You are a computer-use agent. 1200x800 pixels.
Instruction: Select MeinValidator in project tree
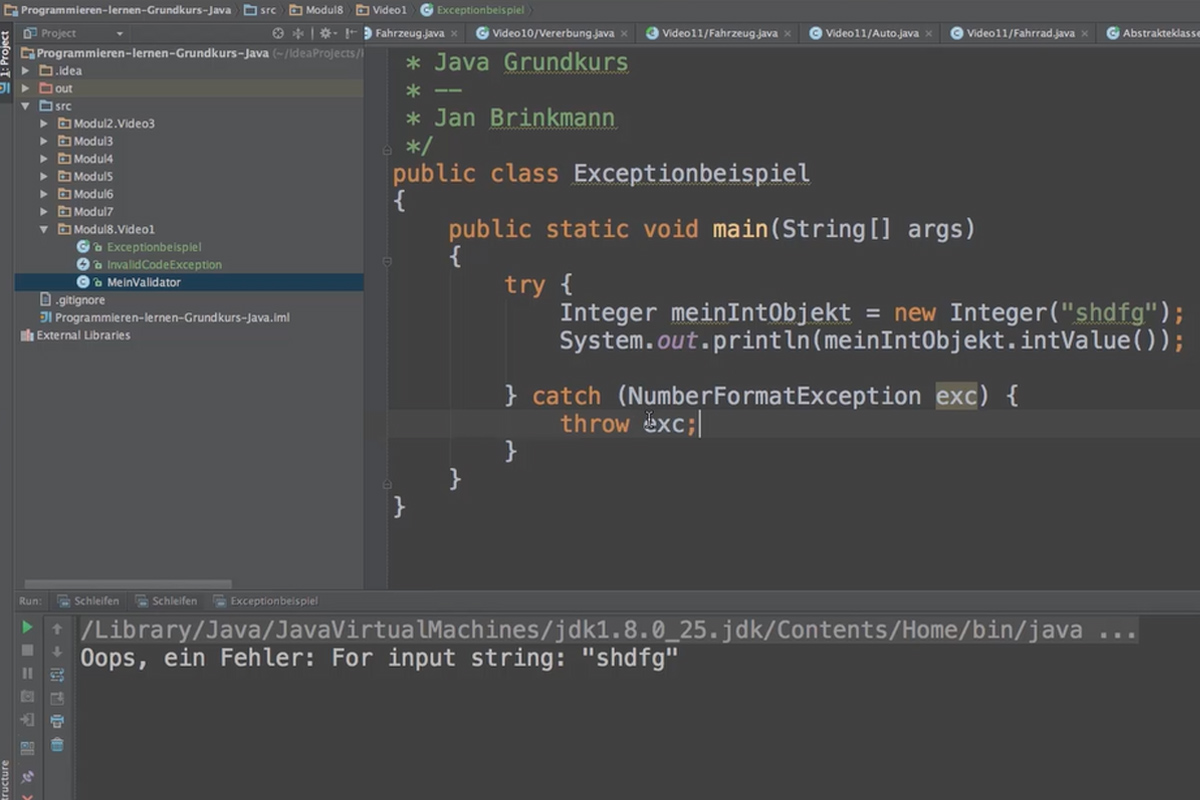point(144,282)
